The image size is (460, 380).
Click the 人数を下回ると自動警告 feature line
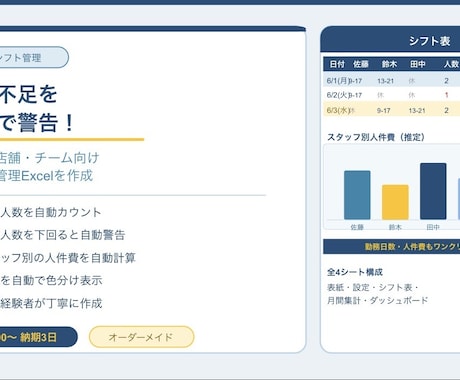point(62,235)
